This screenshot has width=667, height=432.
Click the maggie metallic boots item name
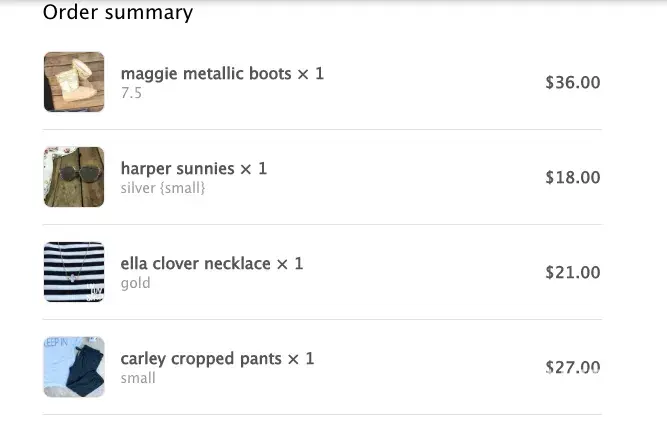click(205, 74)
